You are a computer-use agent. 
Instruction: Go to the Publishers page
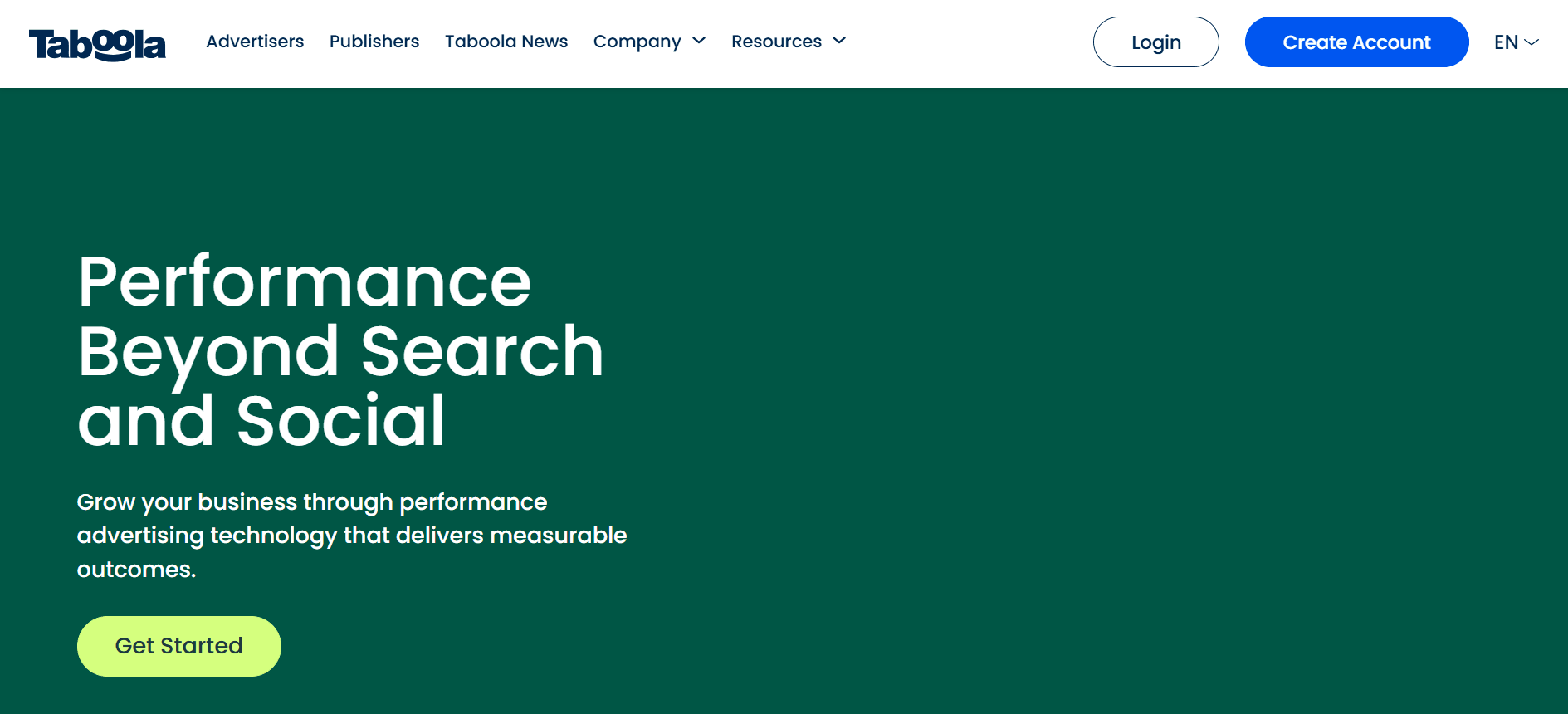[x=374, y=42]
